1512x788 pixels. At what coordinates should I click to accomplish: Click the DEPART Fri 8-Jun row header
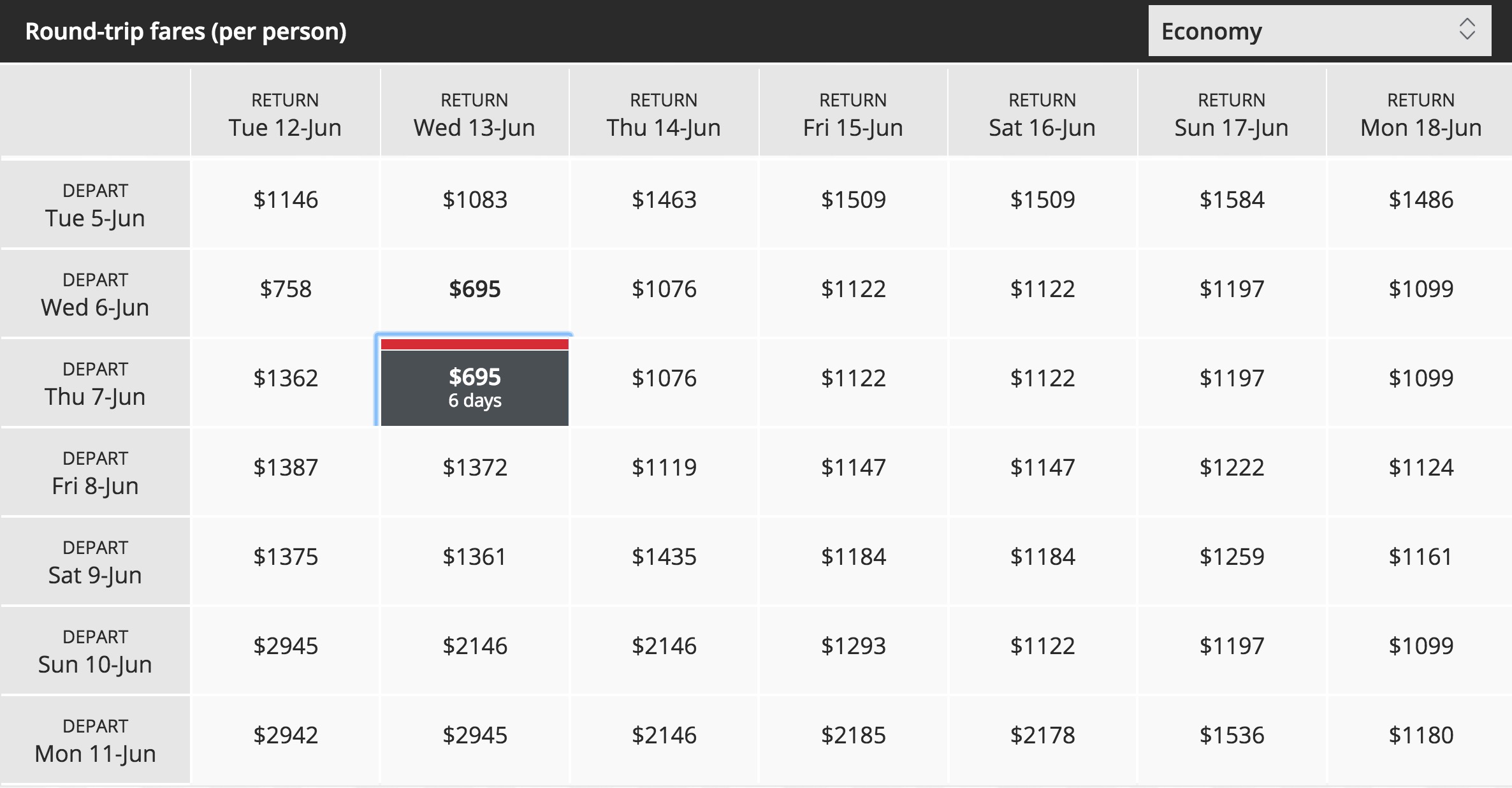click(95, 472)
